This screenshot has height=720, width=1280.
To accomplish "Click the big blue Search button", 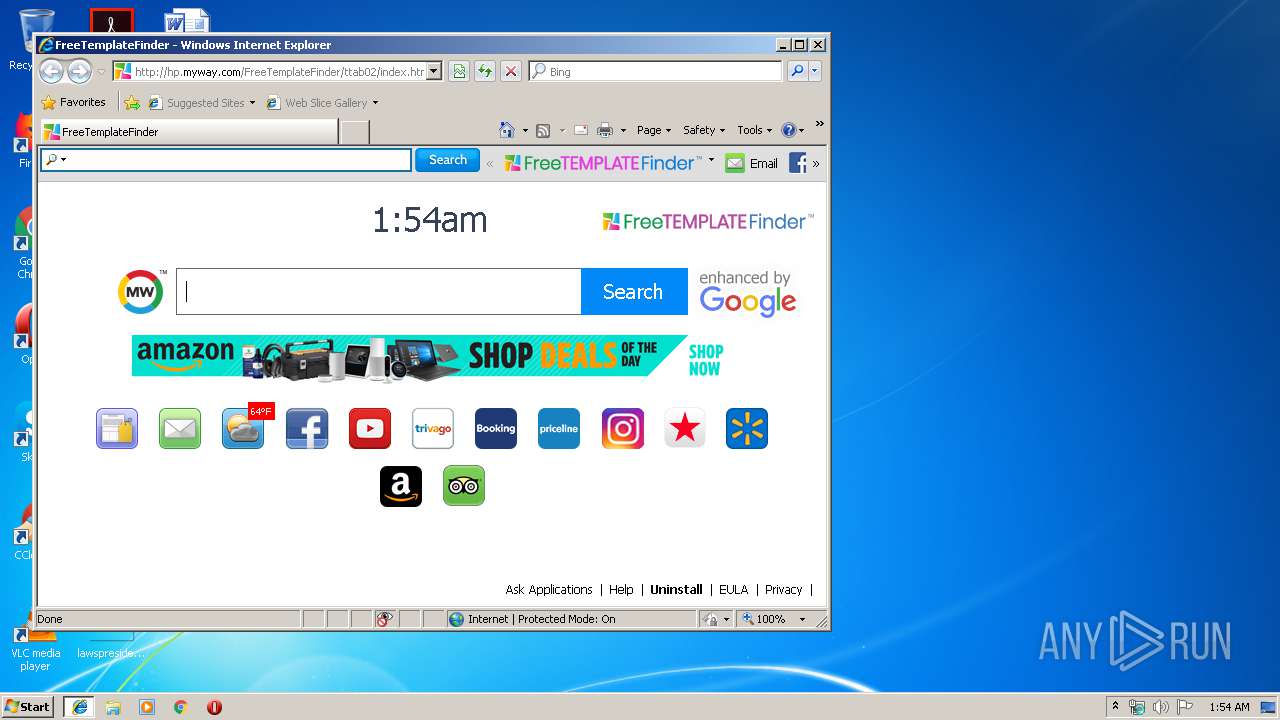I will pos(634,292).
